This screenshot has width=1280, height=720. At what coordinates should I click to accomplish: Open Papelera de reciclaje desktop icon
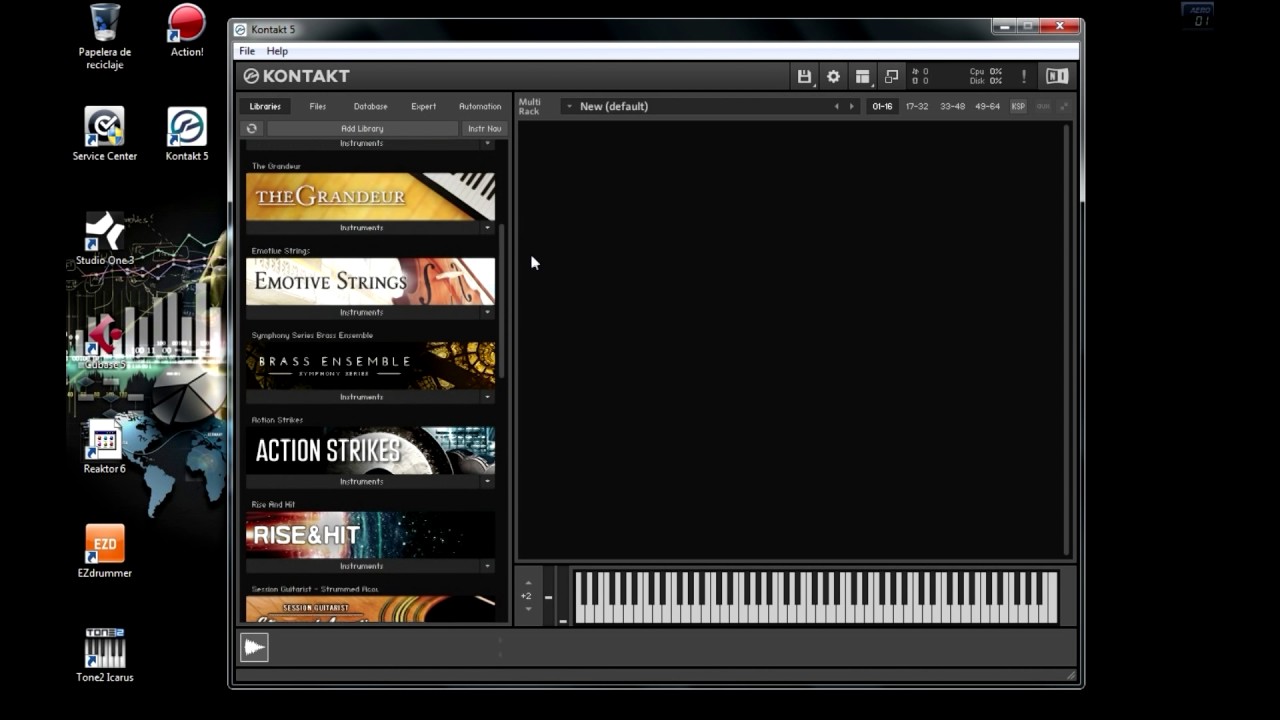105,37
